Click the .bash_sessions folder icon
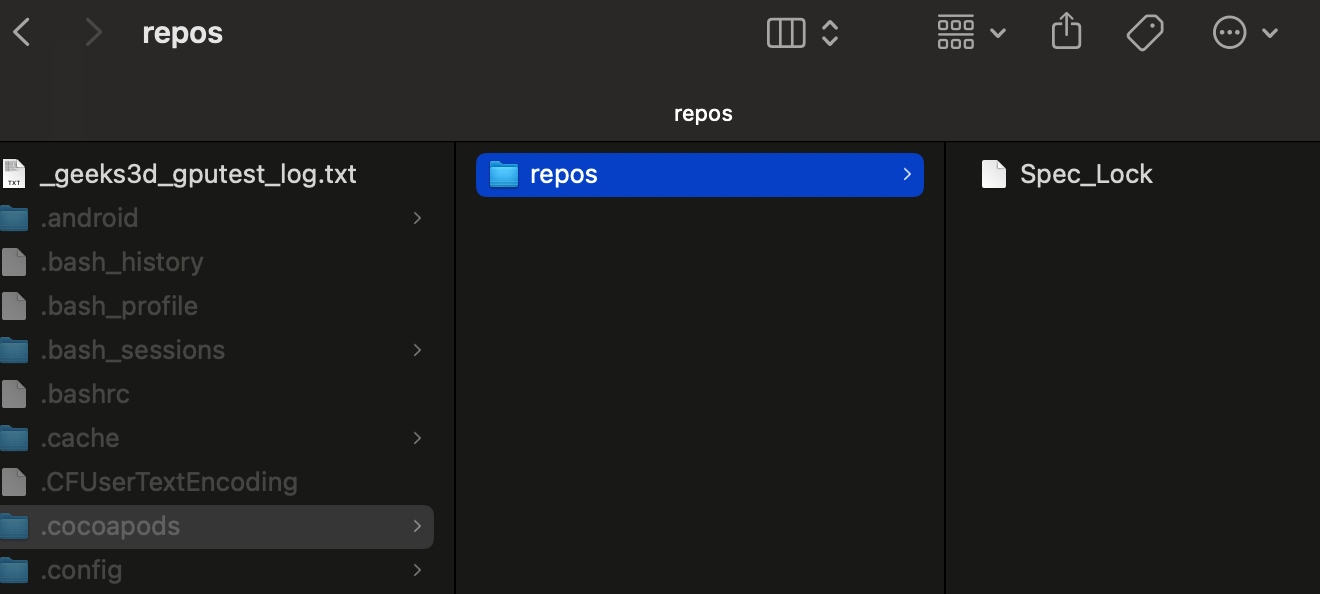The image size is (1320, 594). pos(14,350)
